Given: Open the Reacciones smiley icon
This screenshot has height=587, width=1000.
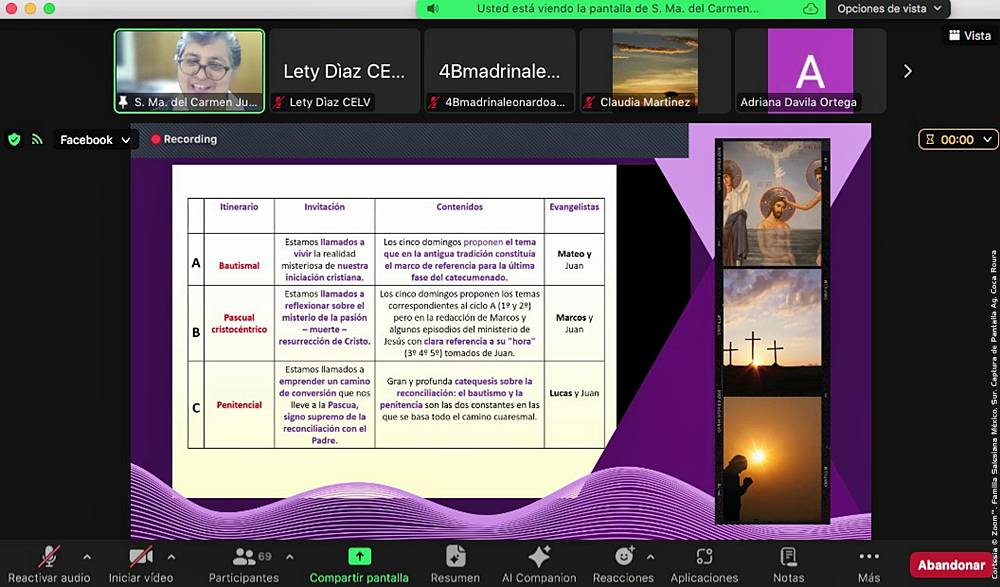Looking at the screenshot, I should [x=624, y=556].
